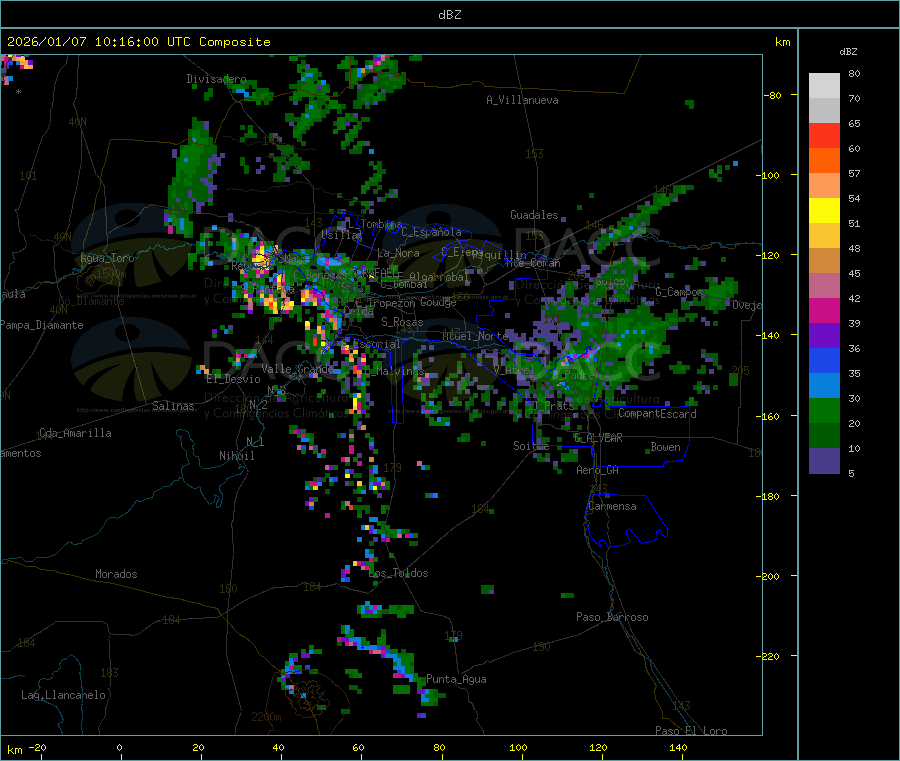Screen dimensions: 900x761
Task: Click the 2200m elevation contour label
Action: point(266,717)
